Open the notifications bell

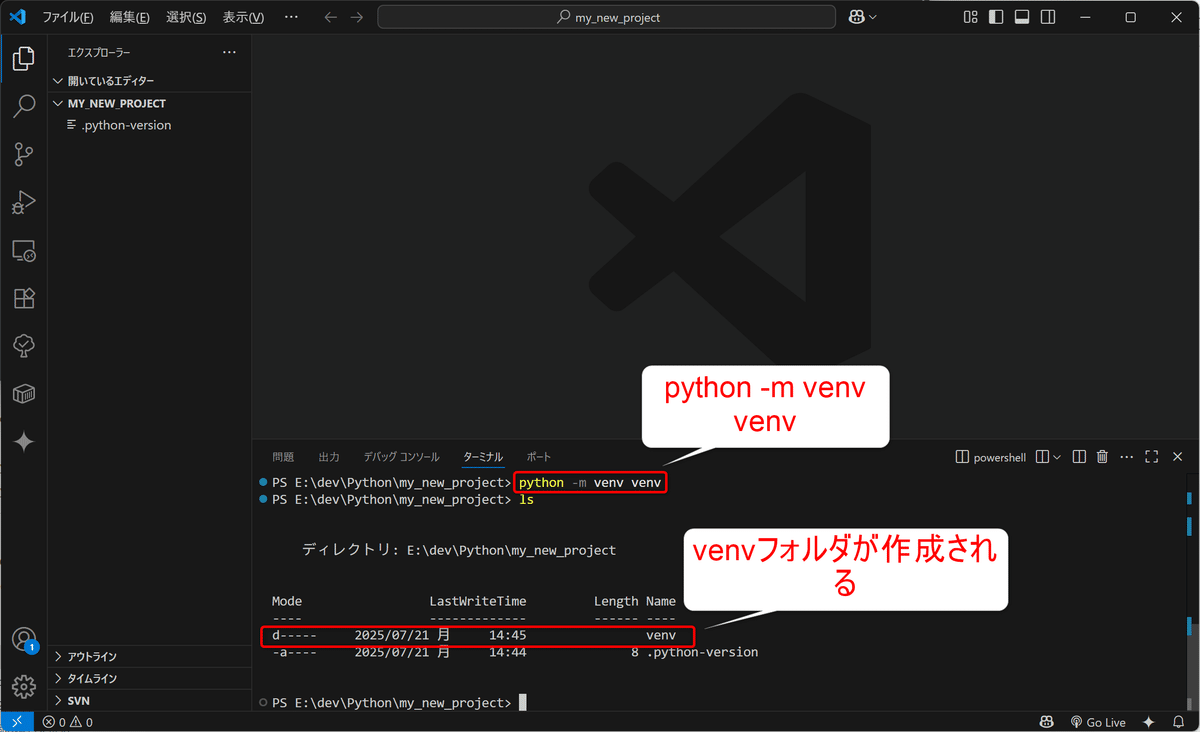pyautogui.click(x=1177, y=721)
